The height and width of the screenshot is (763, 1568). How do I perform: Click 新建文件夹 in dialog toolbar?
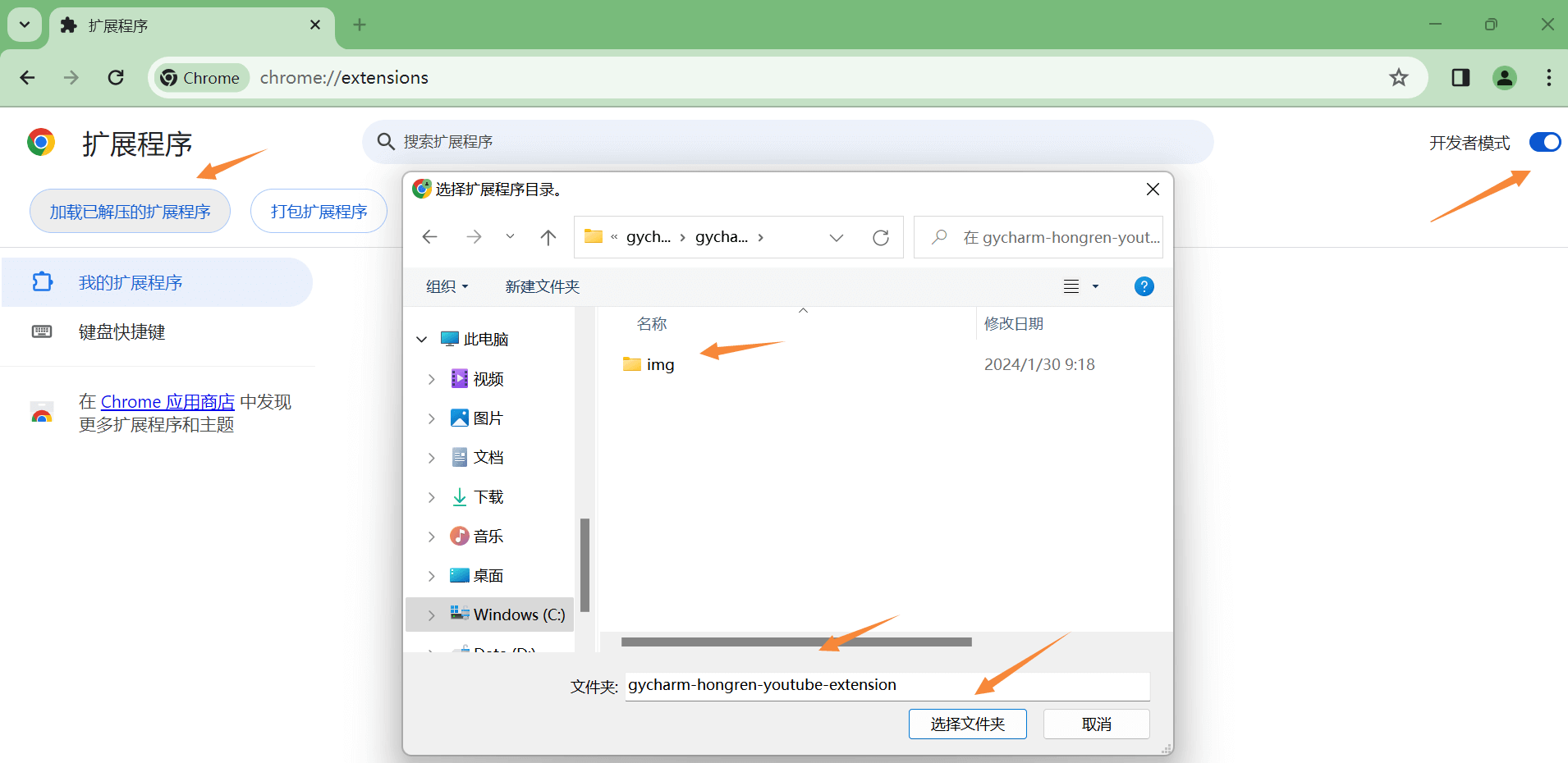[x=543, y=286]
